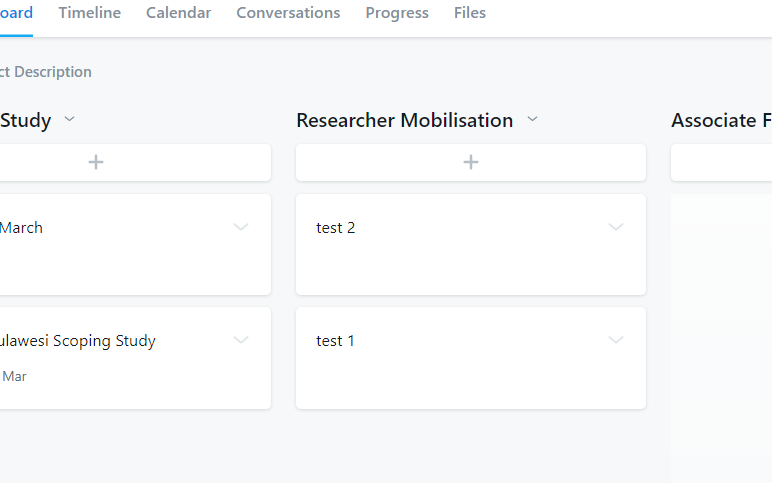Image resolution: width=772 pixels, height=483 pixels.
Task: Open the Conversations tab
Action: [288, 13]
